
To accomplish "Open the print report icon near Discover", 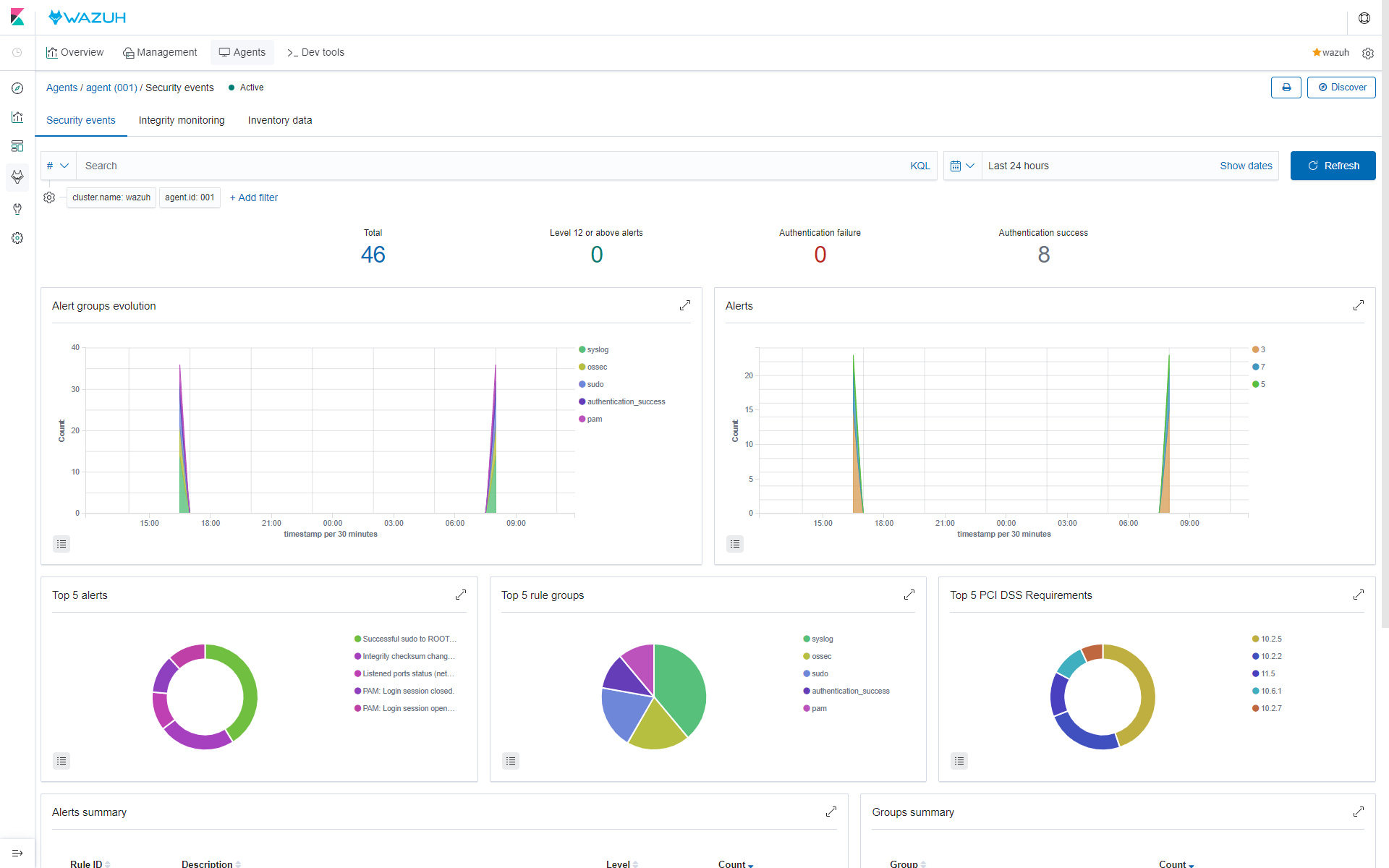I will tap(1286, 87).
